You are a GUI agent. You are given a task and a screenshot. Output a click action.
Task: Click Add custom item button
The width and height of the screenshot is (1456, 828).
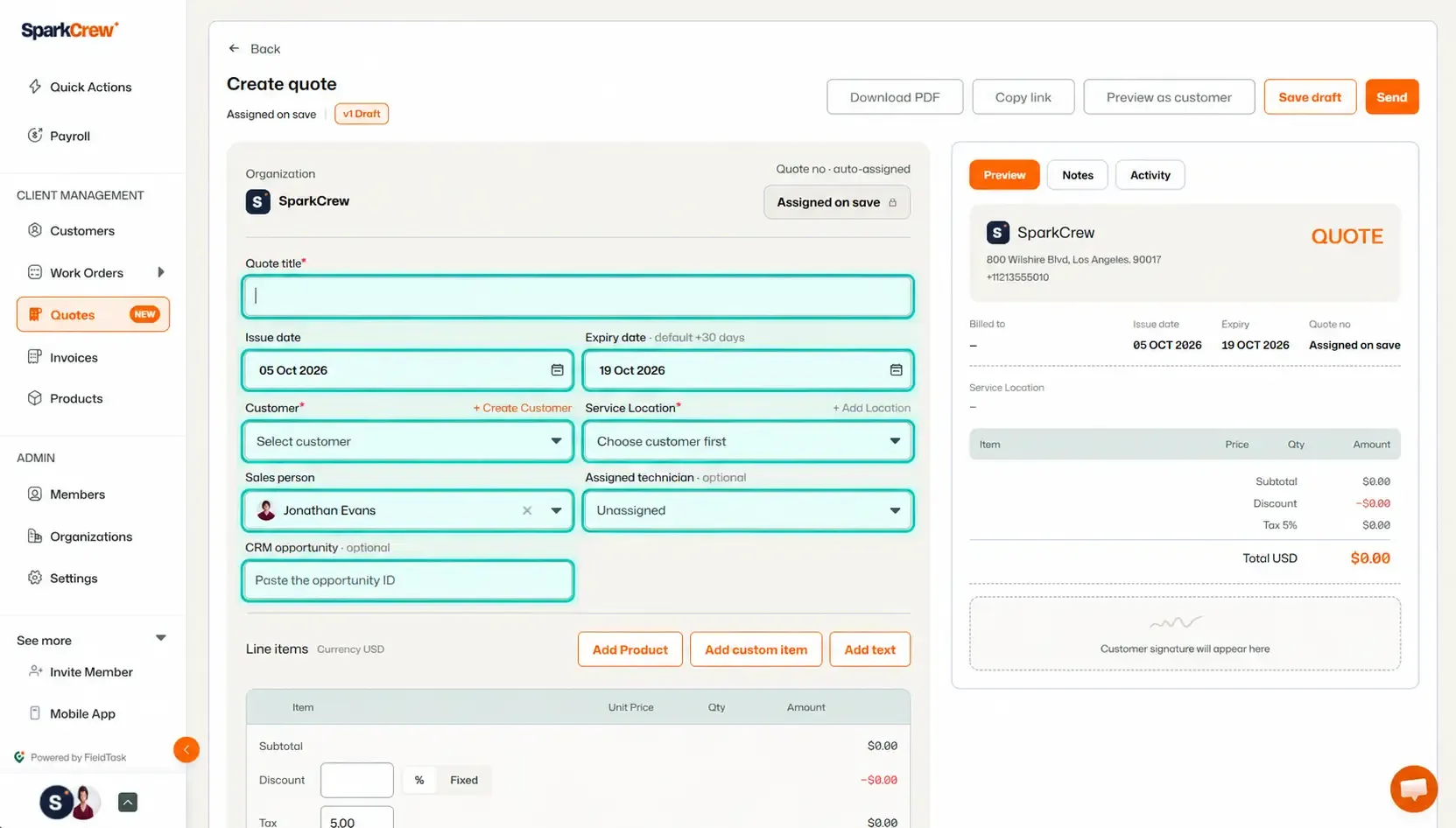[x=756, y=649]
